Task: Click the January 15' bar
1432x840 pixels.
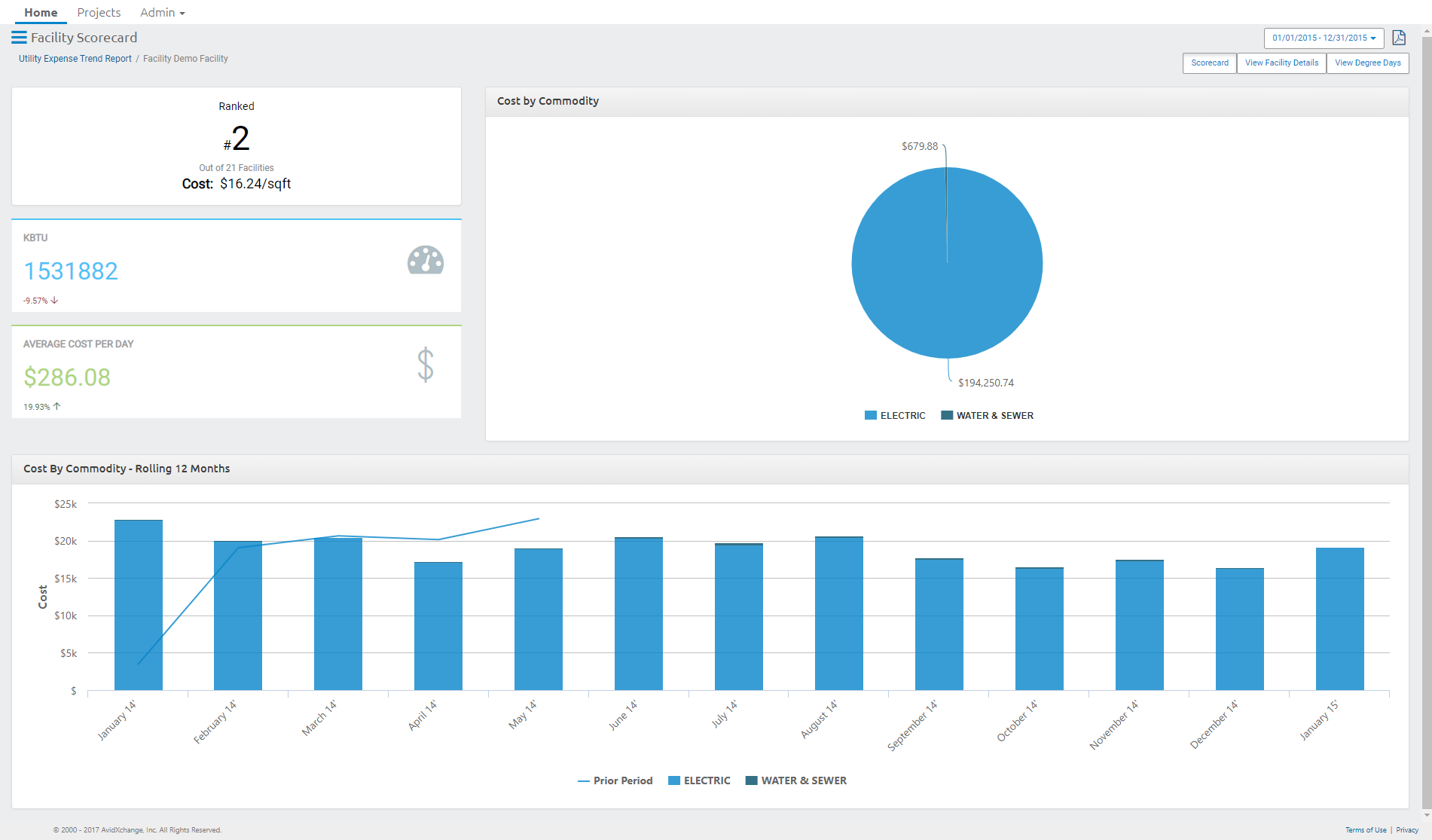Action: pos(1340,619)
